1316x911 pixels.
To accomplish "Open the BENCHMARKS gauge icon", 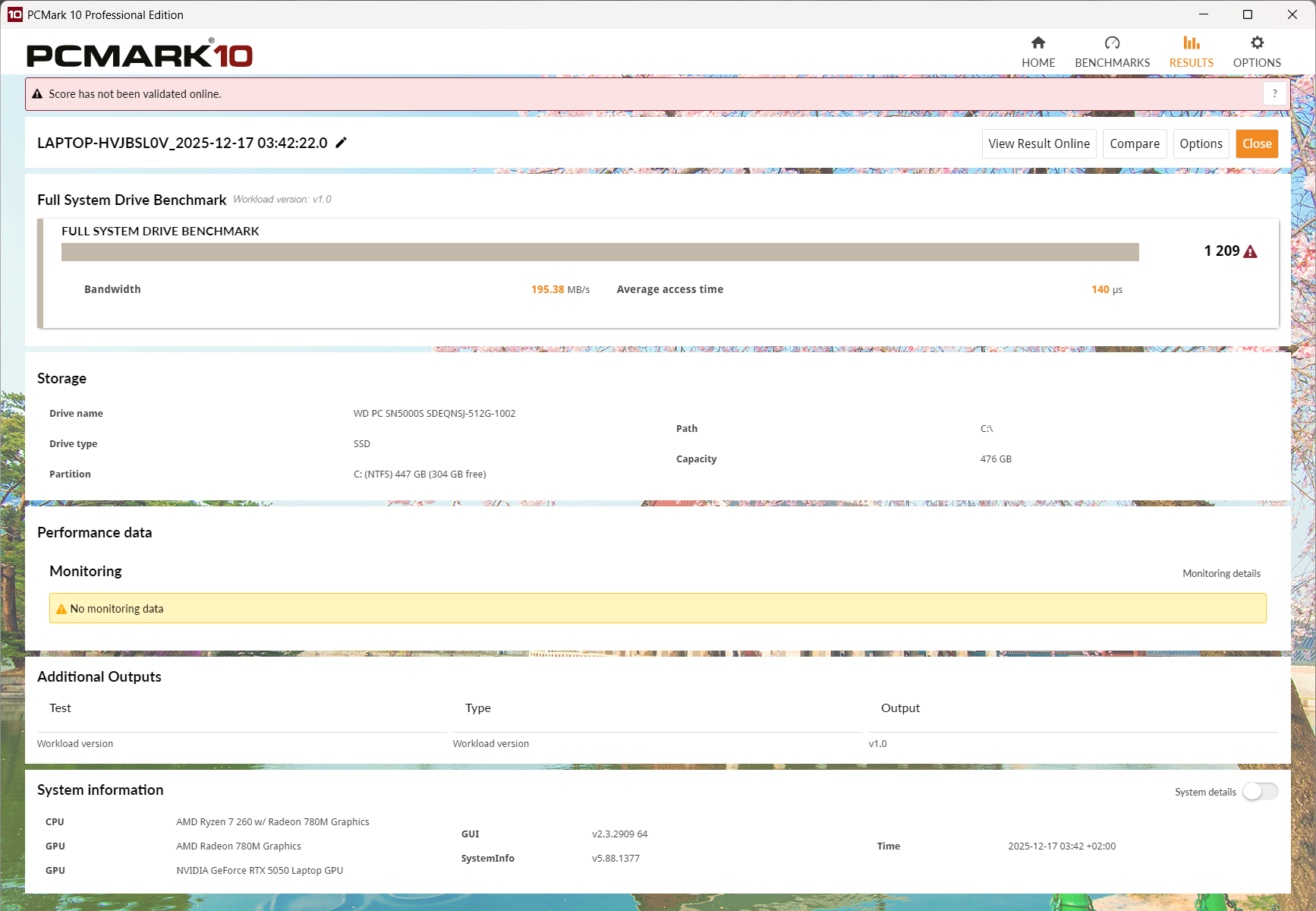I will (1112, 43).
